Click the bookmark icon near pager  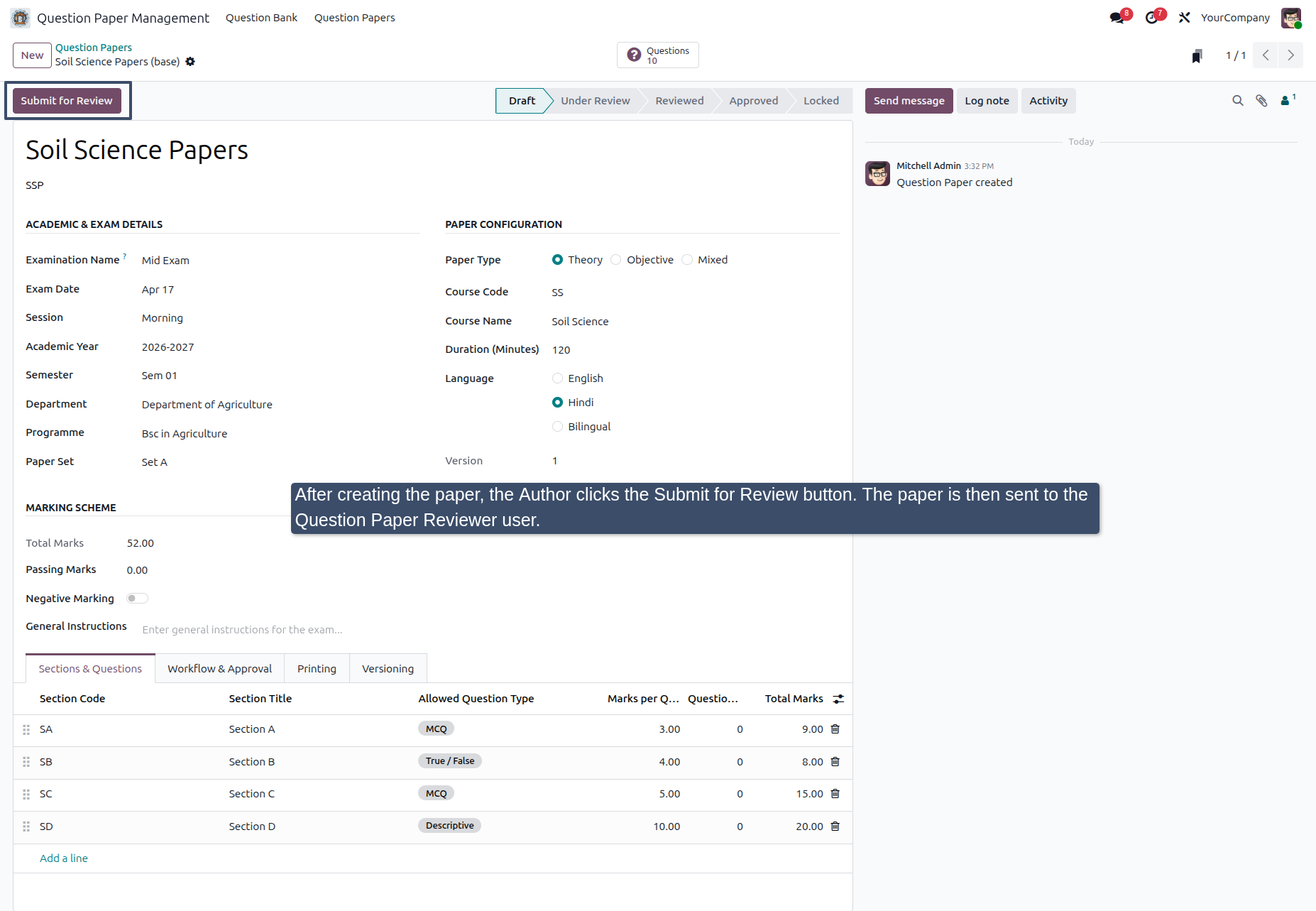coord(1197,56)
